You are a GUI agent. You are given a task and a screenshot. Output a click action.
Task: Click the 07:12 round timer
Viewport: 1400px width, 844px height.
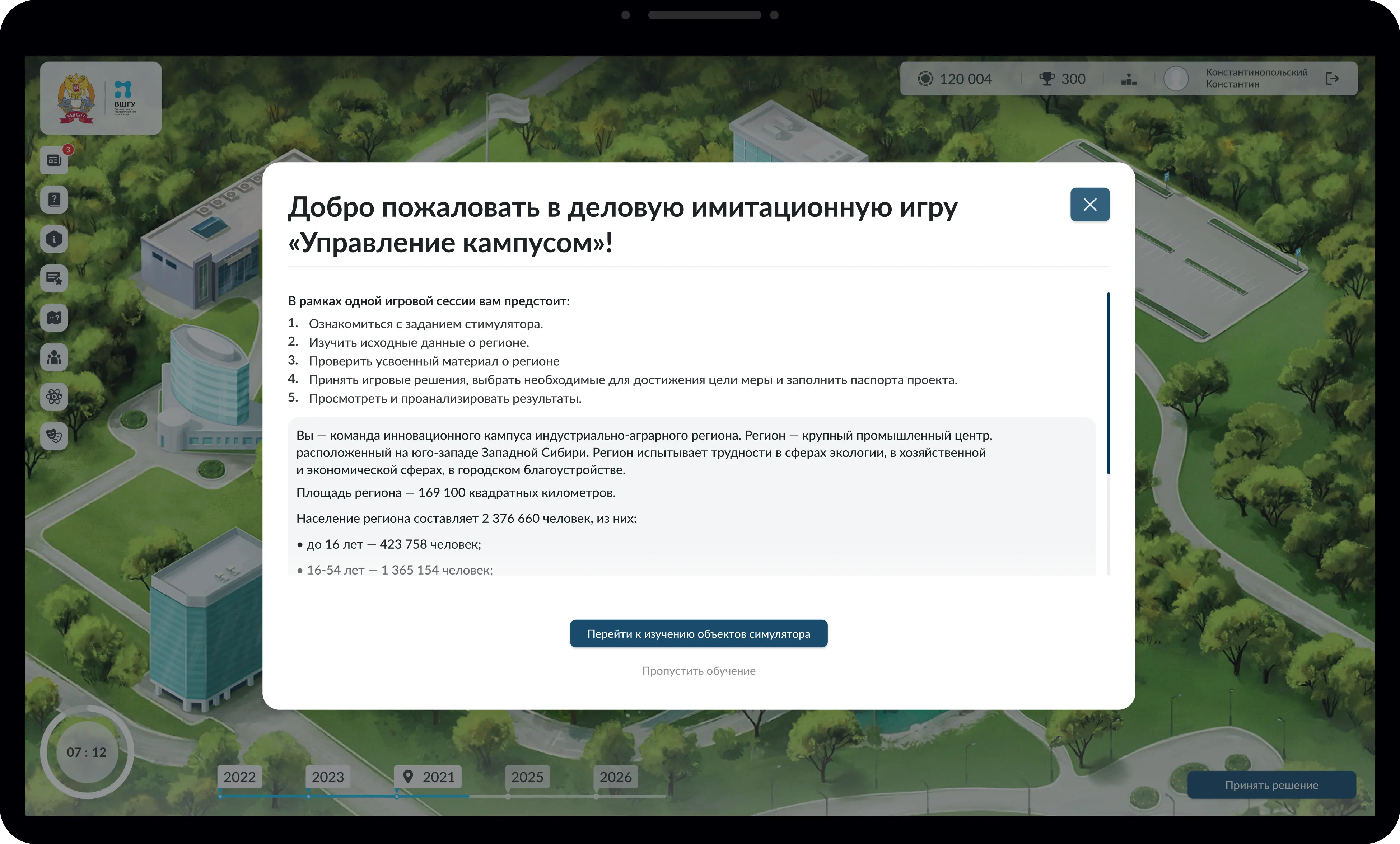point(87,752)
